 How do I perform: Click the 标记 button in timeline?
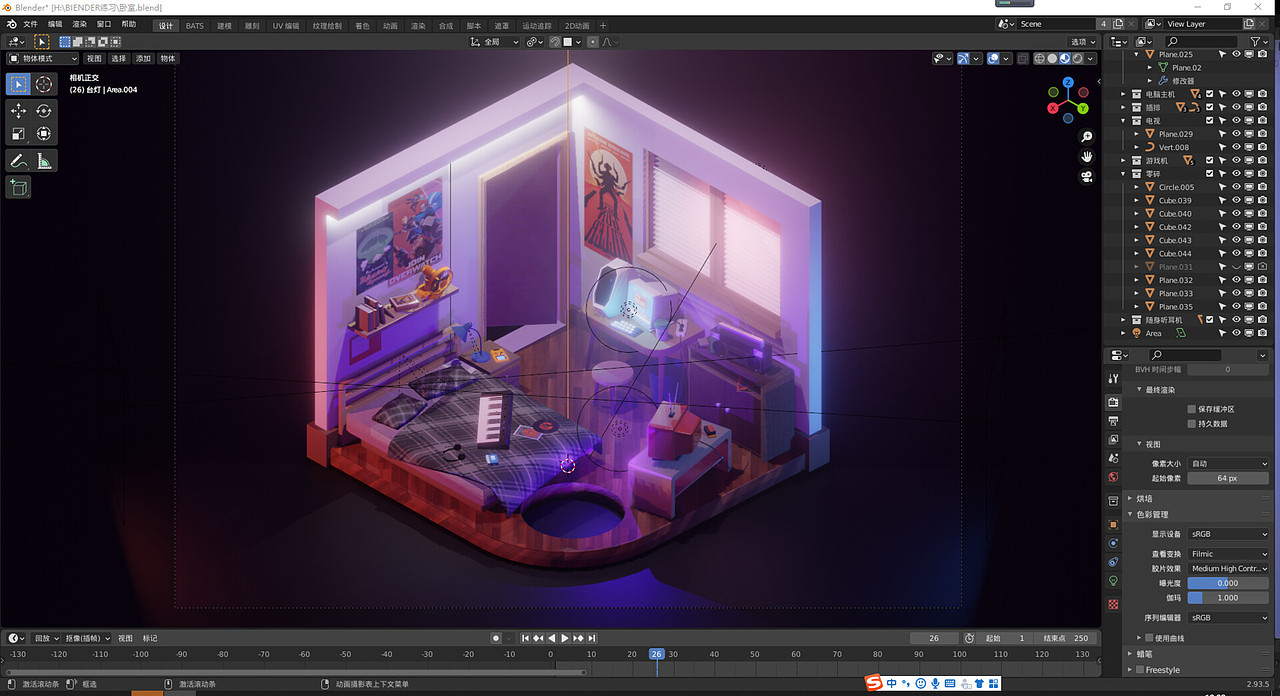click(x=150, y=638)
